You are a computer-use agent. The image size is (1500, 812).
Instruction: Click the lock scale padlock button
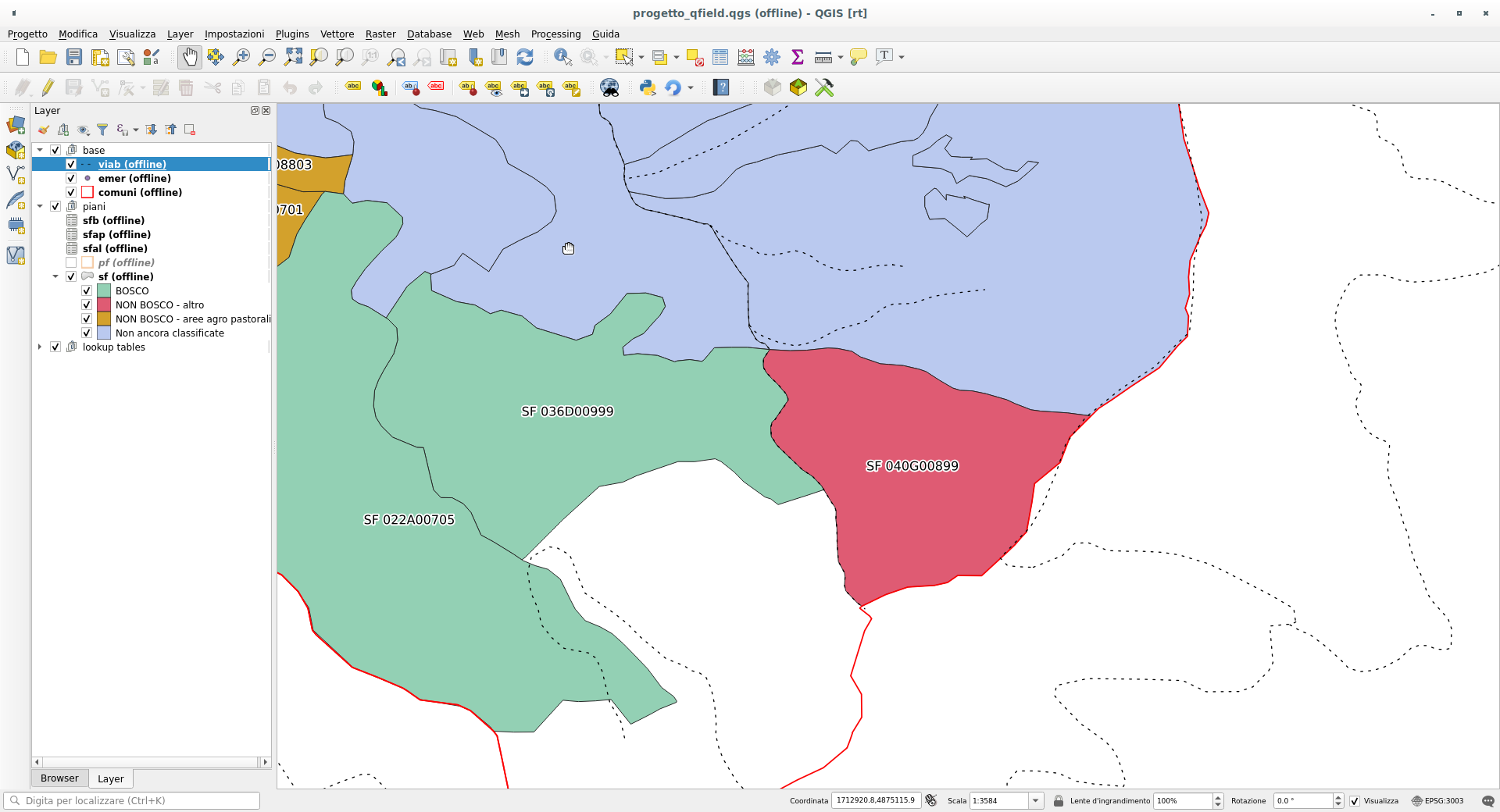point(1059,800)
